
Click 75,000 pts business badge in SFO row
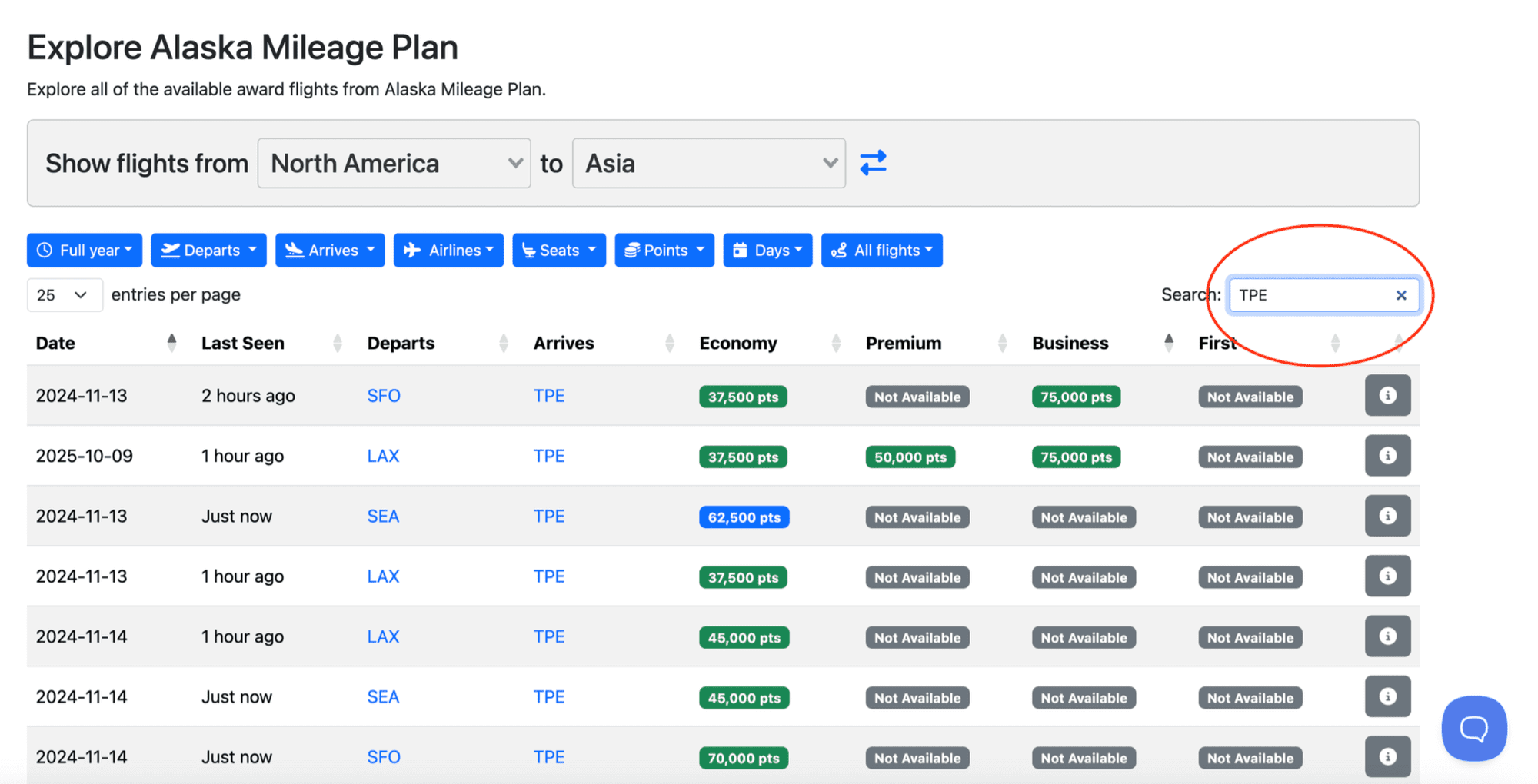pos(1076,397)
